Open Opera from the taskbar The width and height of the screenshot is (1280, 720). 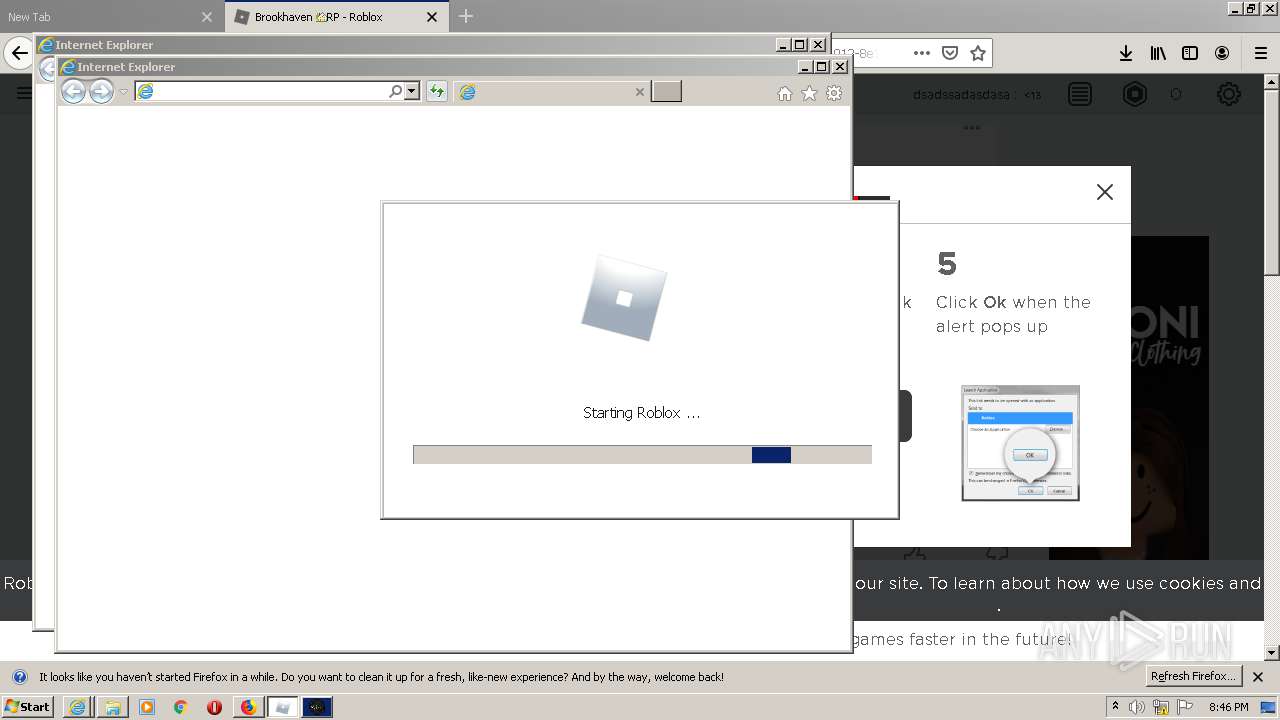pos(214,707)
